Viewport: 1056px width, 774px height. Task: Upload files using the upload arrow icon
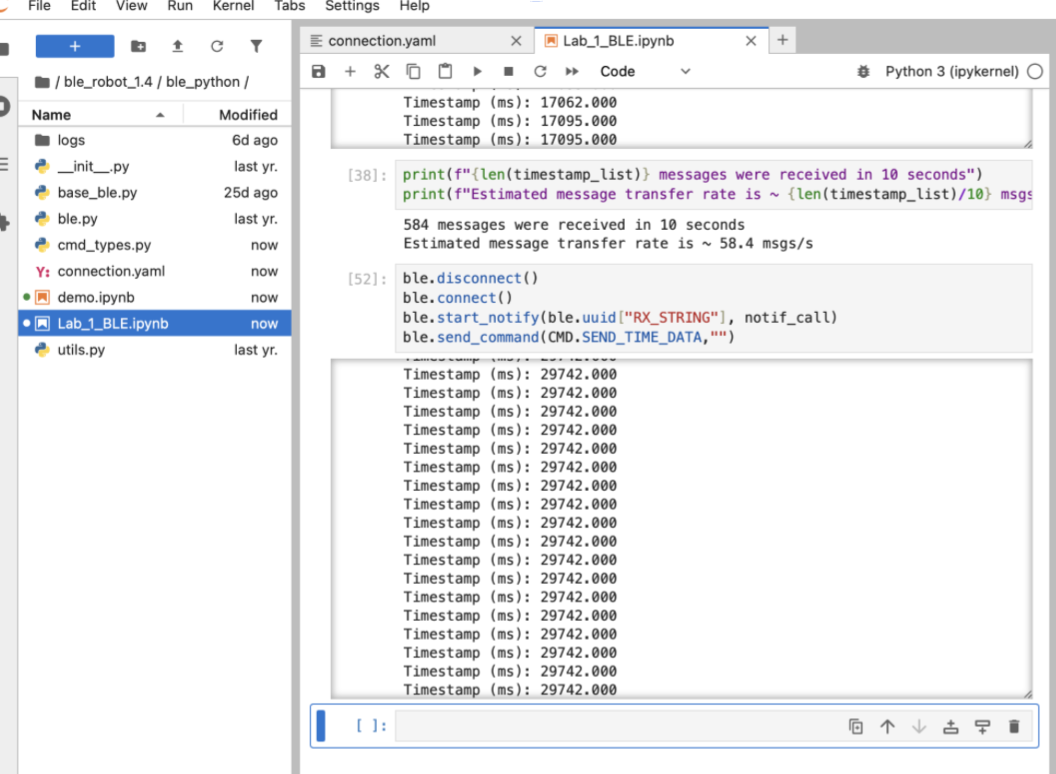pos(177,46)
